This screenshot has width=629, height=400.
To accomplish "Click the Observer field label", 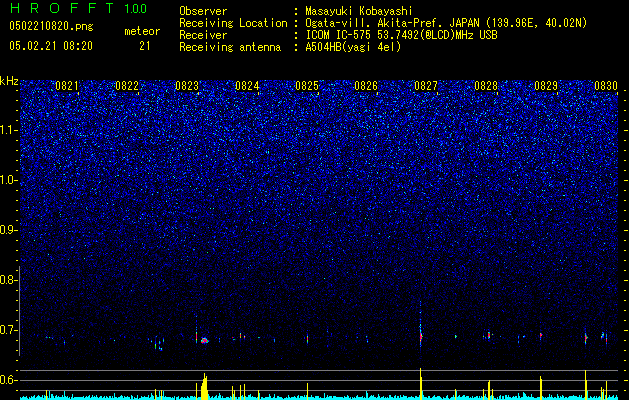I will point(203,11).
